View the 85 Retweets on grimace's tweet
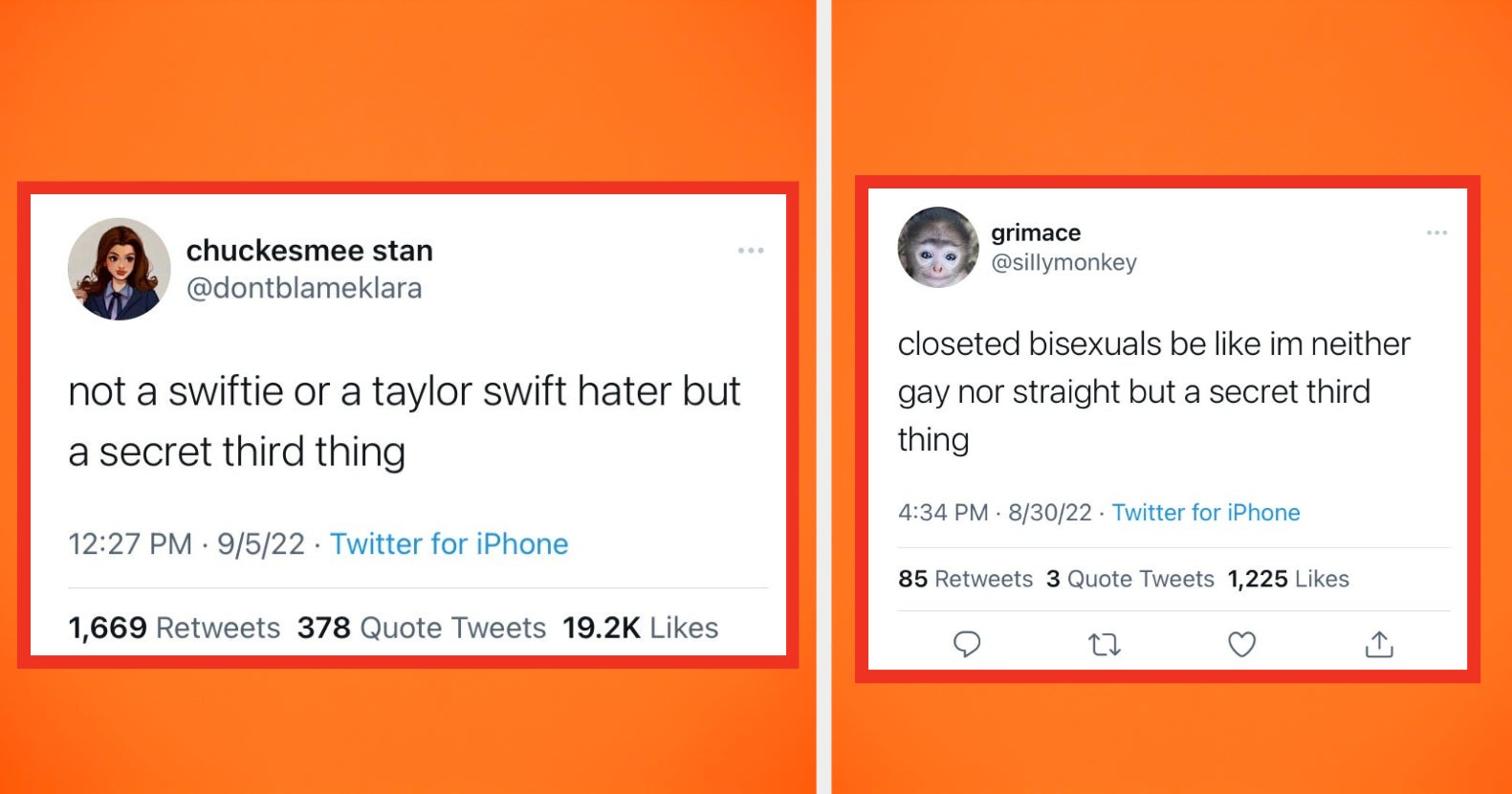This screenshot has width=1512, height=794. (x=966, y=579)
